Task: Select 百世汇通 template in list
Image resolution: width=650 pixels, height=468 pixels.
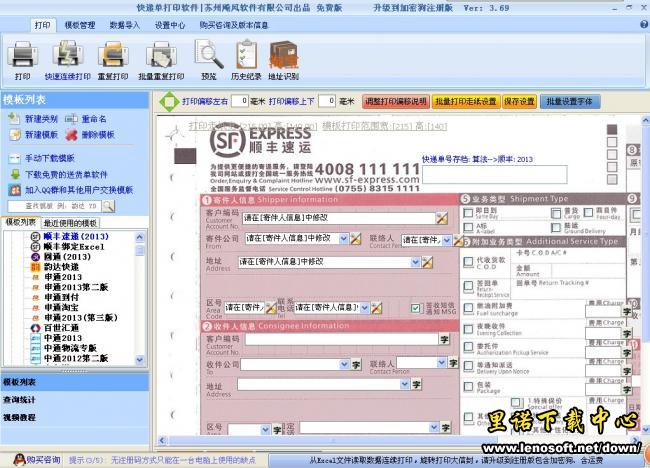Action: (x=61, y=328)
